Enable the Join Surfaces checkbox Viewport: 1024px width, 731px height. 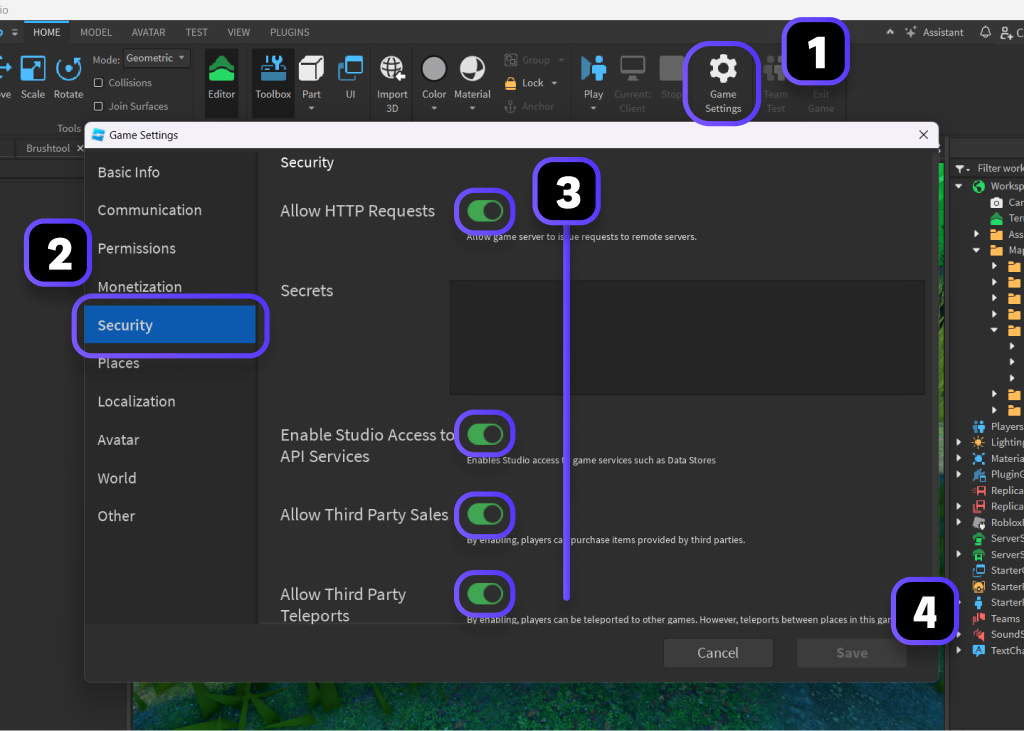click(99, 106)
